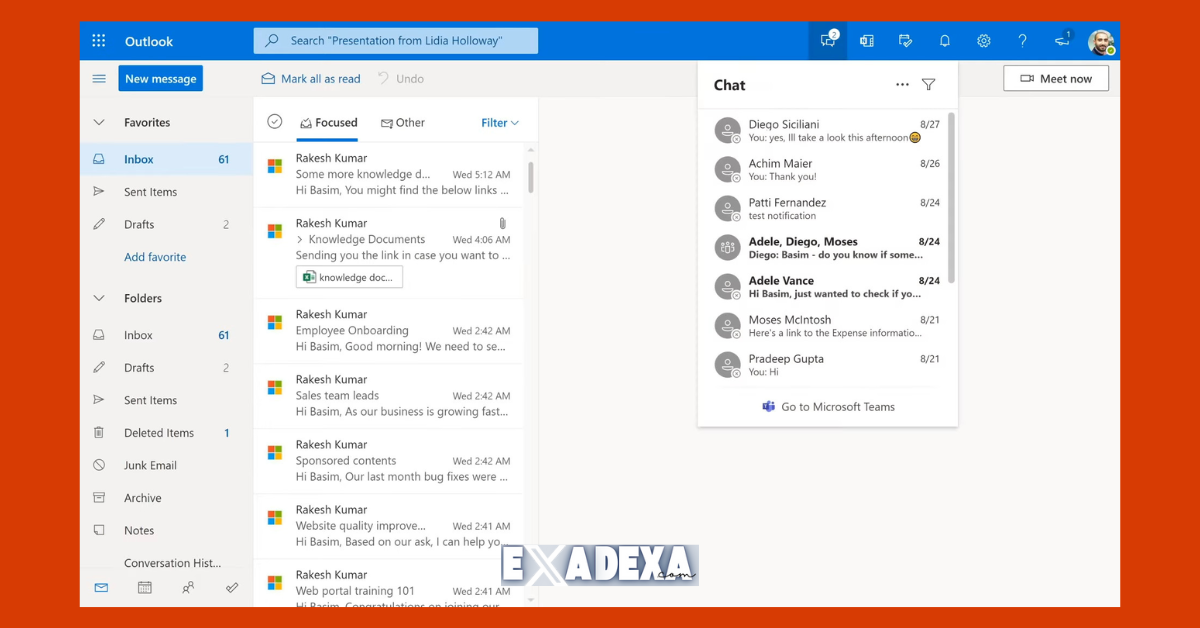1200x628 pixels.
Task: Open the feedback megaphone icon
Action: (x=1061, y=41)
